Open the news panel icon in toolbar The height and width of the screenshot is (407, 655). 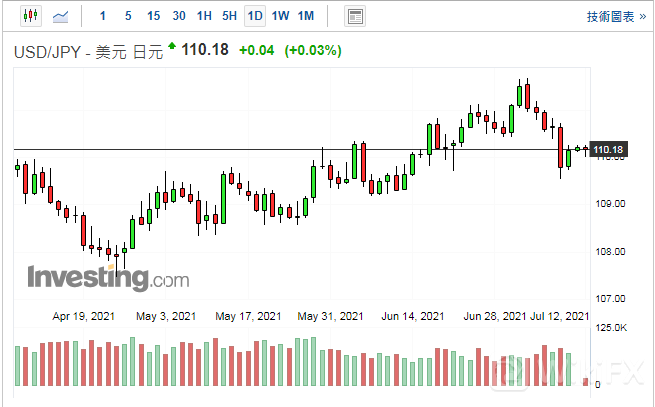[354, 16]
